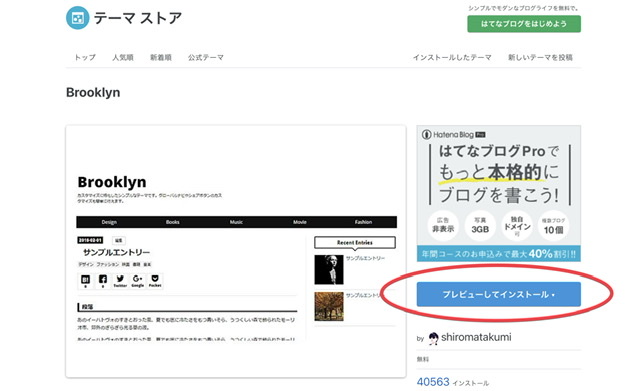The image size is (640, 391).
Task: Click the autumn trees thumbnail in Recent Entries
Action: point(329,307)
